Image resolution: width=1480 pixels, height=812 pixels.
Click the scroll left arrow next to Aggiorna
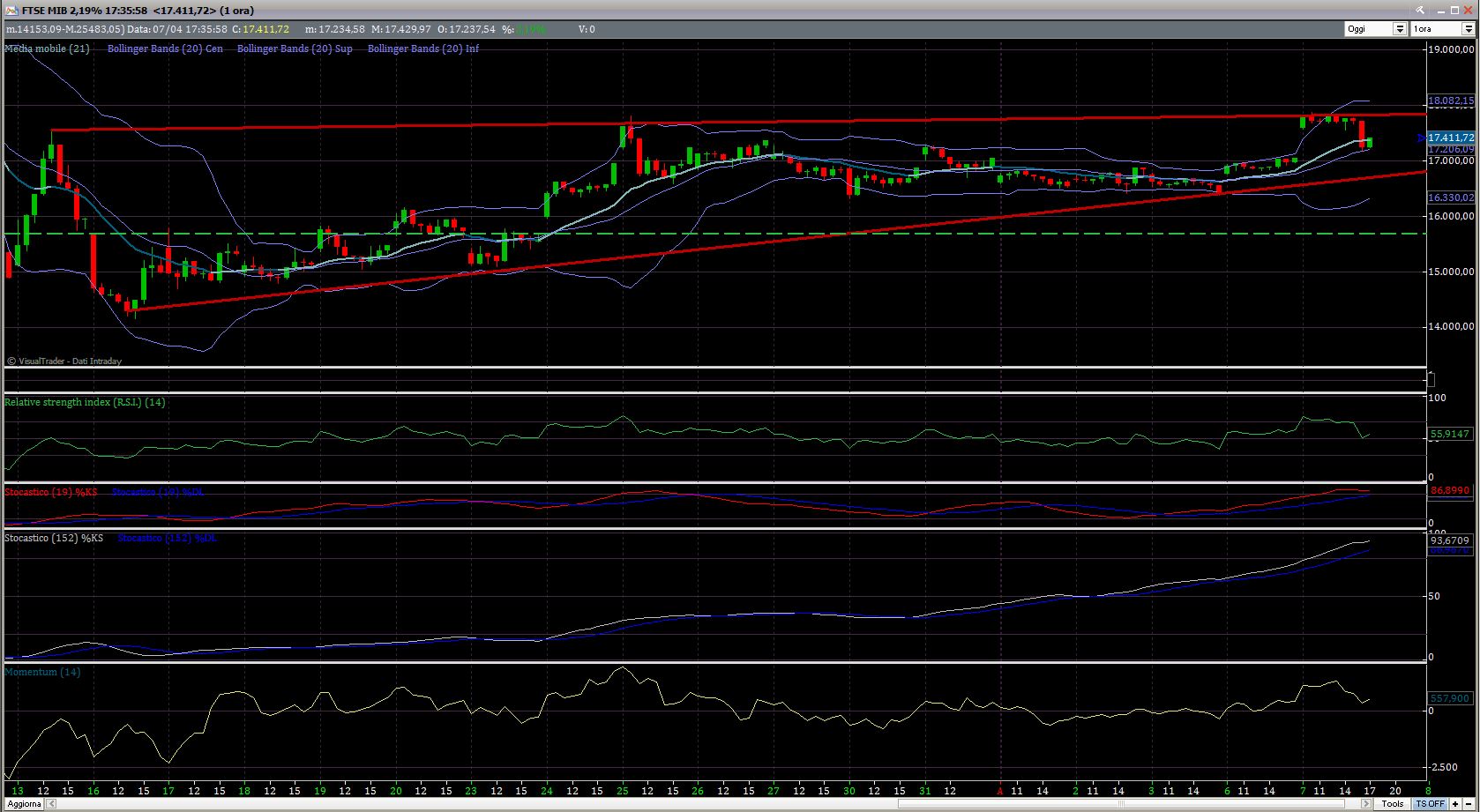click(51, 803)
